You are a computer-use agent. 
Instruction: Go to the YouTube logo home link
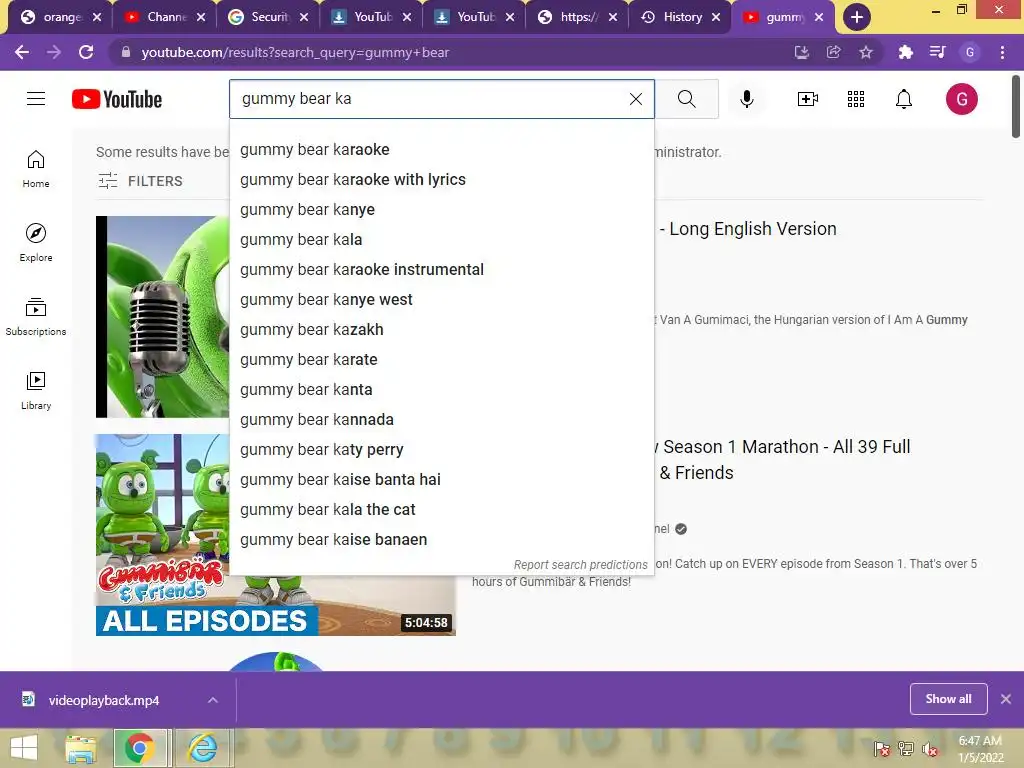[117, 99]
